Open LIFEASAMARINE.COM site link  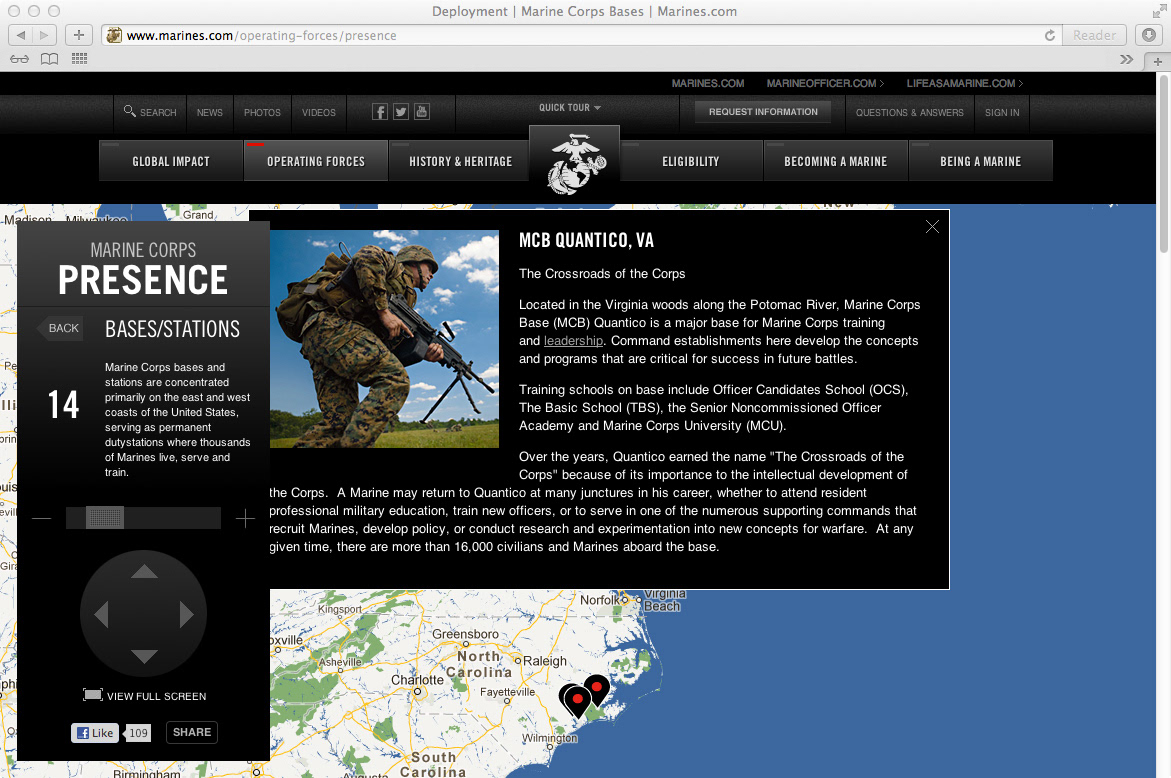(965, 84)
